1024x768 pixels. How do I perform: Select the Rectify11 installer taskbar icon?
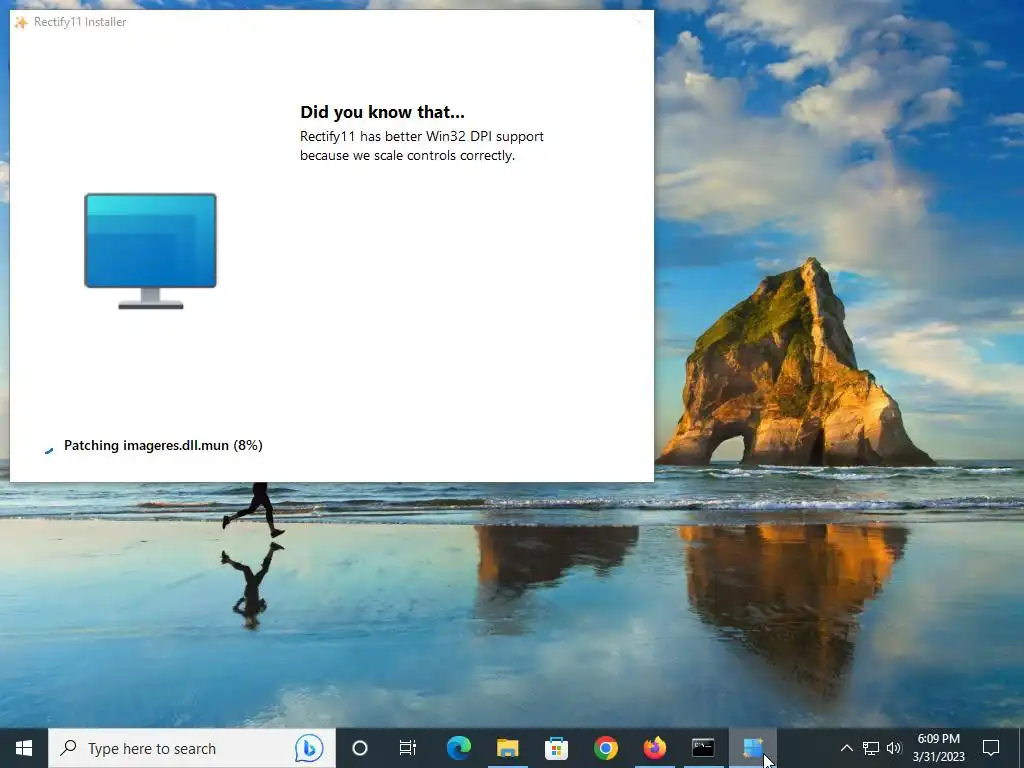752,748
